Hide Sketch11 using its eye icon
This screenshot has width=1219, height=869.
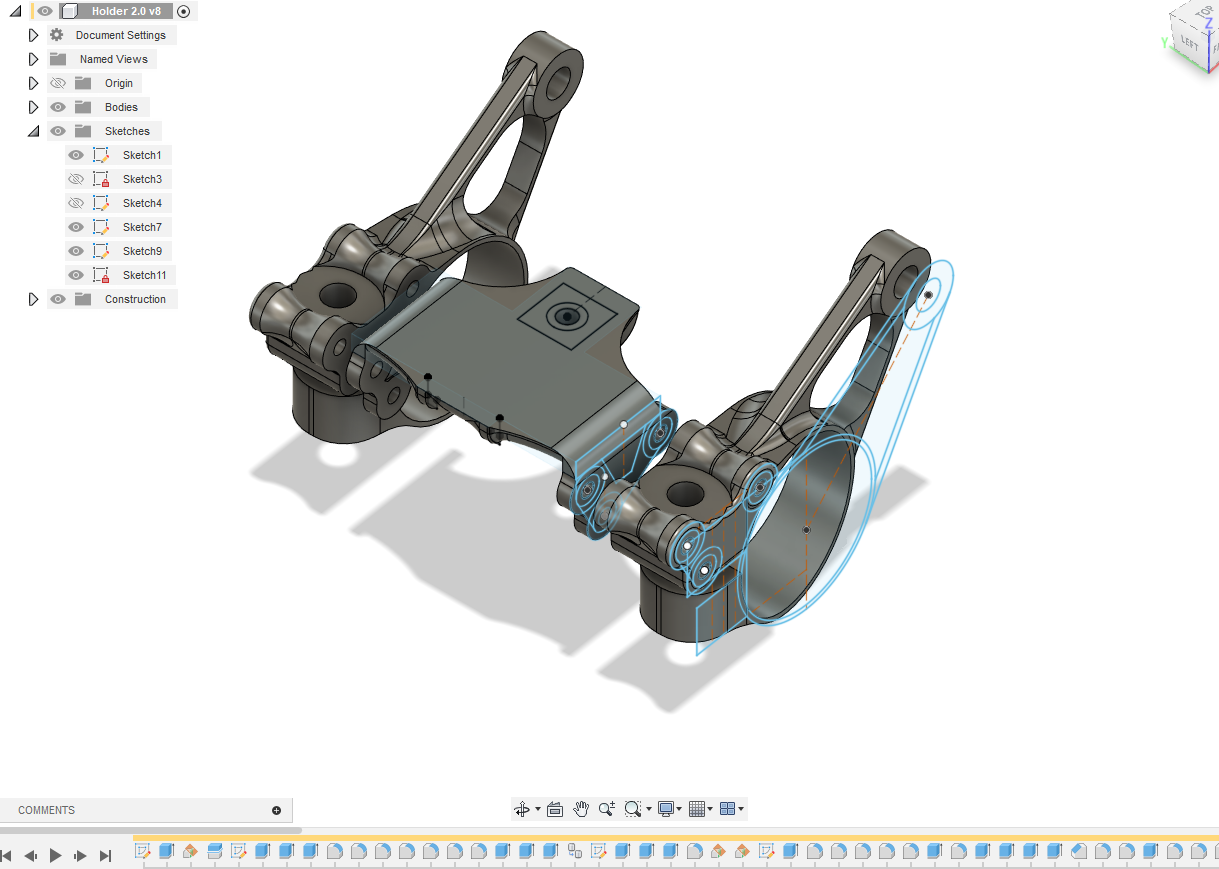(75, 275)
